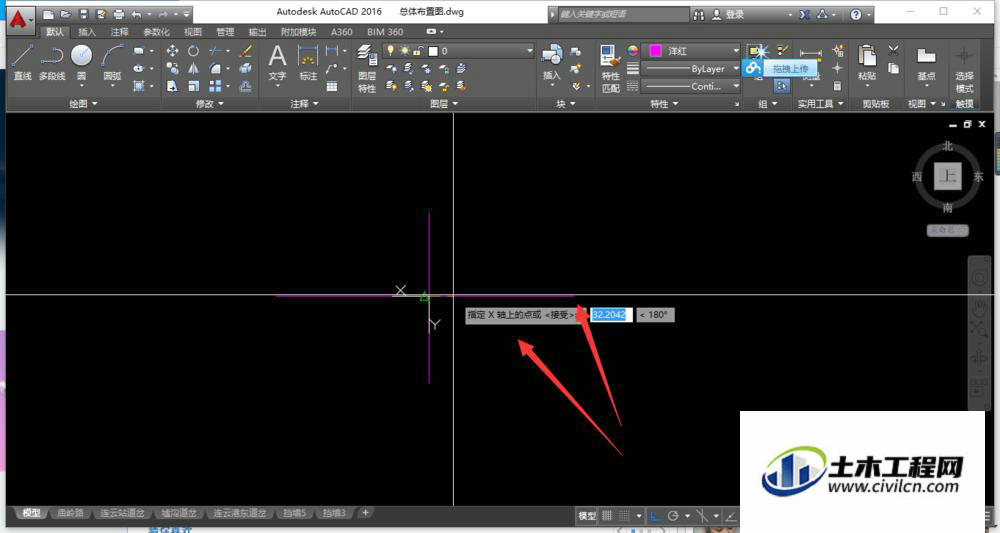Click the white layer color swatch
This screenshot has width=1000, height=533.
[433, 50]
